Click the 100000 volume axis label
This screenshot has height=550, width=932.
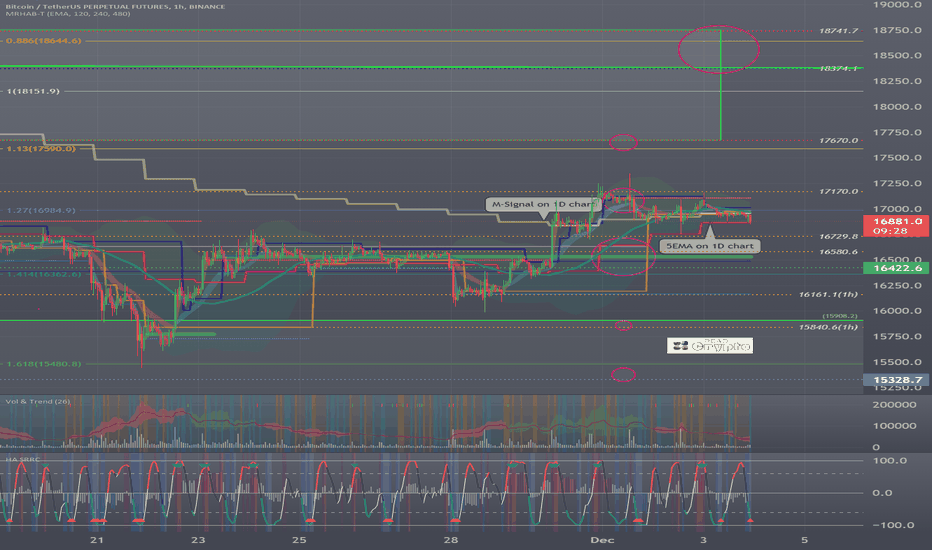(x=894, y=426)
